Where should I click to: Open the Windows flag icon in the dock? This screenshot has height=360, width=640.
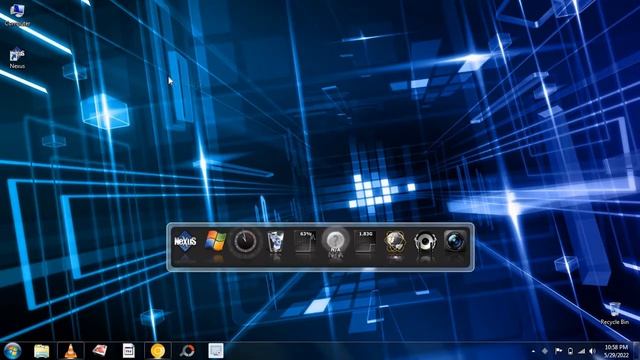click(x=216, y=241)
